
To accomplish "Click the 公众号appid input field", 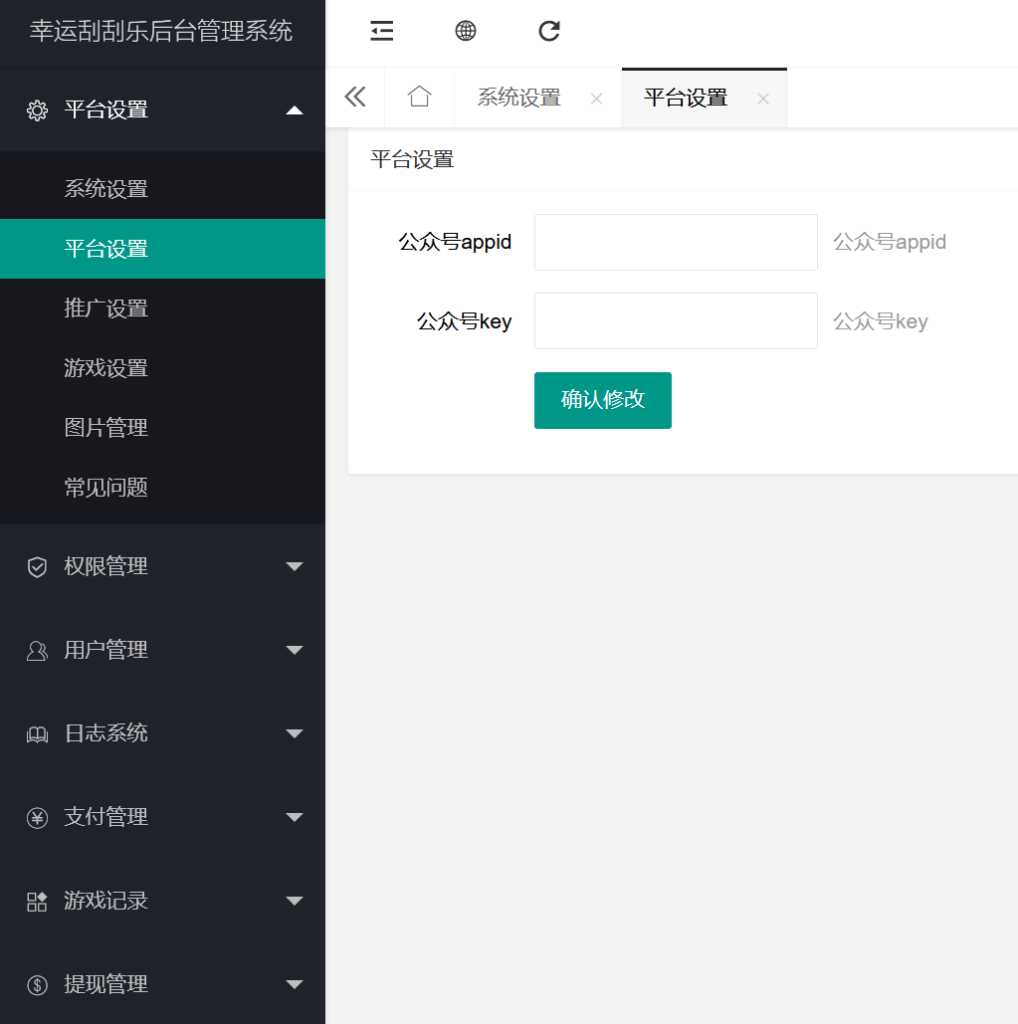I will coord(675,242).
